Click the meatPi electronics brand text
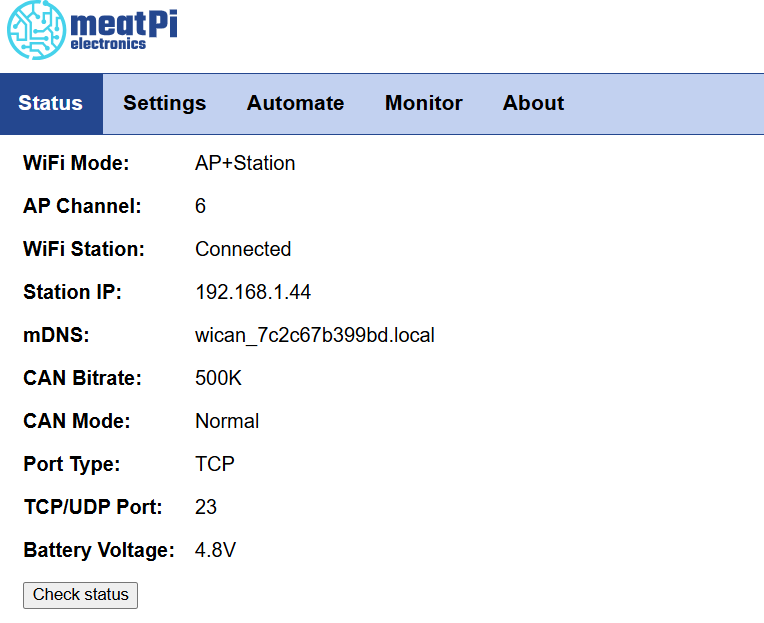764x623 pixels. pyautogui.click(x=124, y=29)
